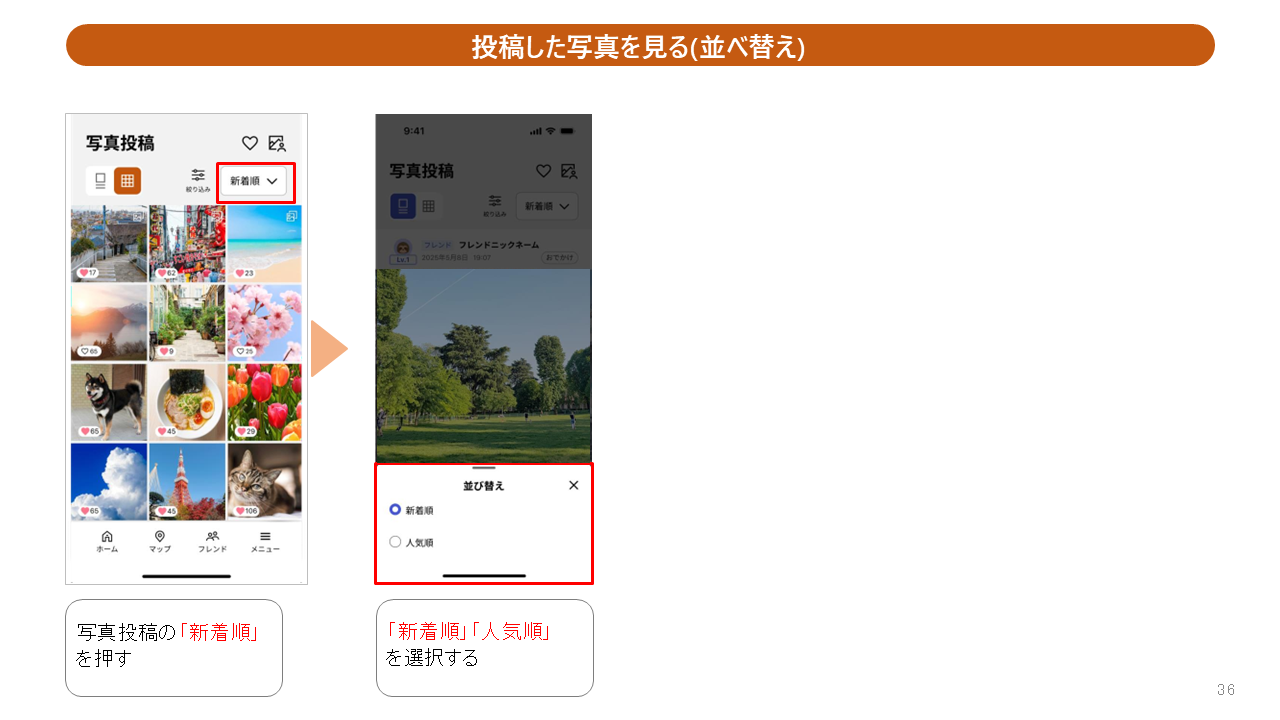Select the orange grid view icon

point(127,181)
